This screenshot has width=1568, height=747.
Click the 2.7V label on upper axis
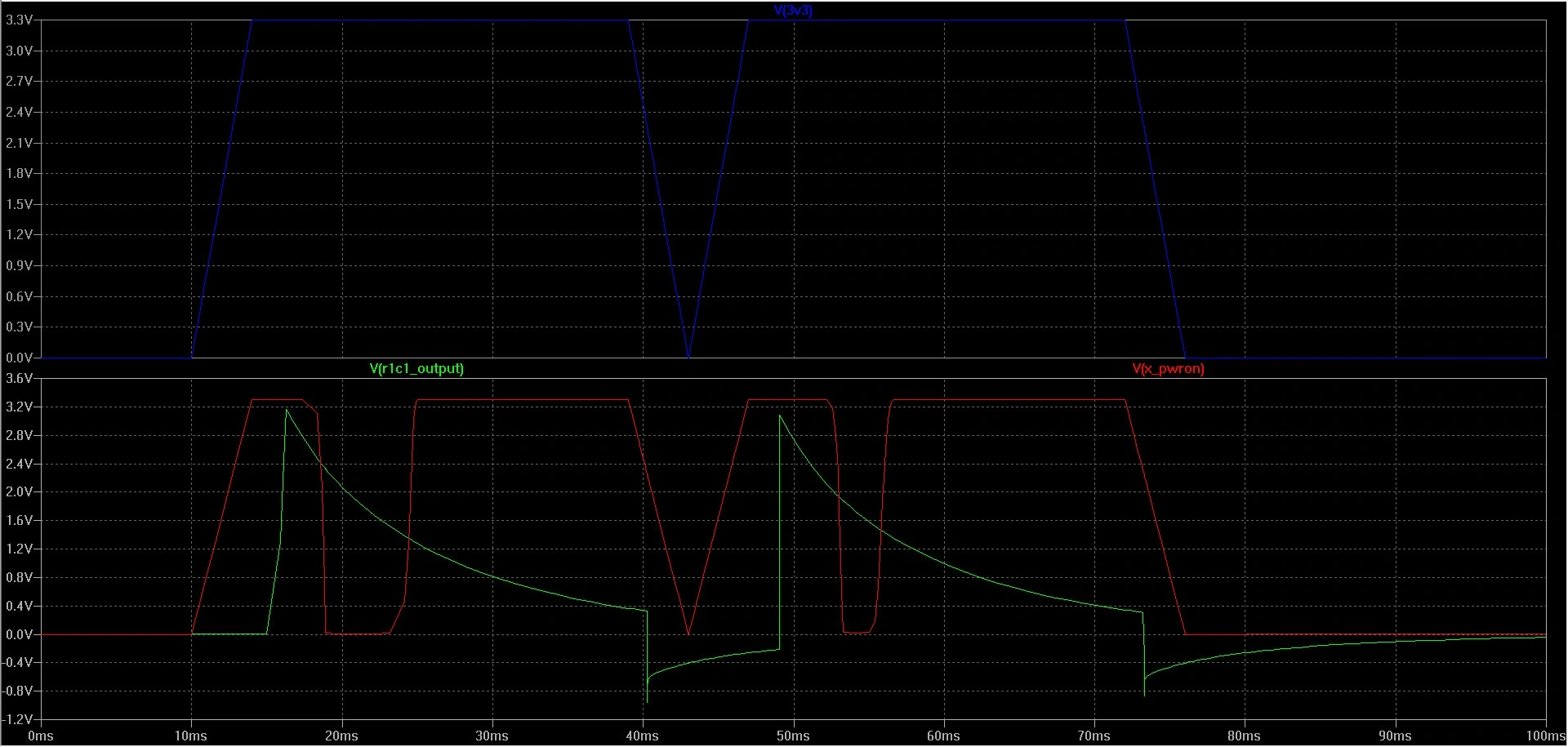coord(19,82)
